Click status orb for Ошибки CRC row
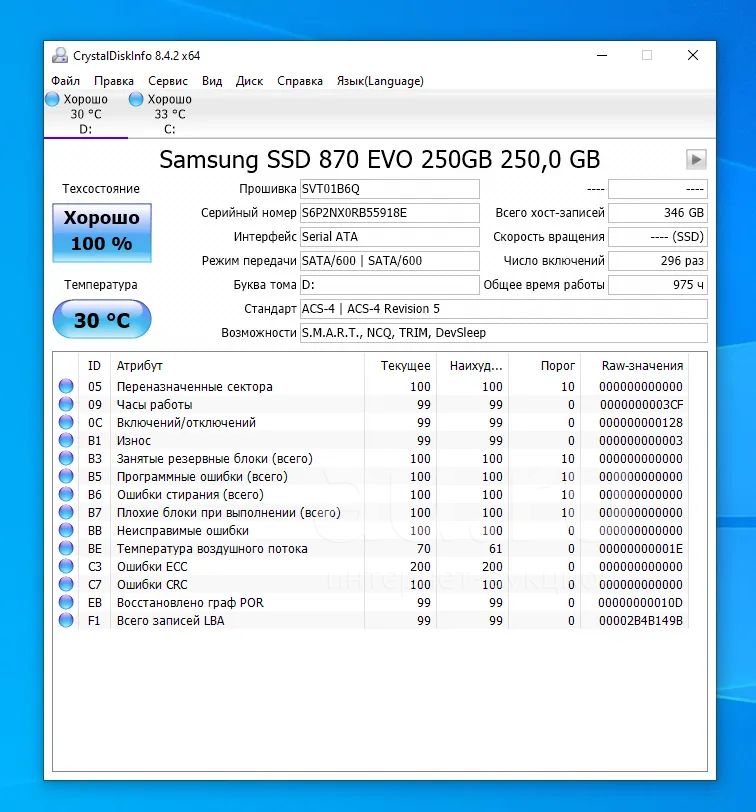 66,584
